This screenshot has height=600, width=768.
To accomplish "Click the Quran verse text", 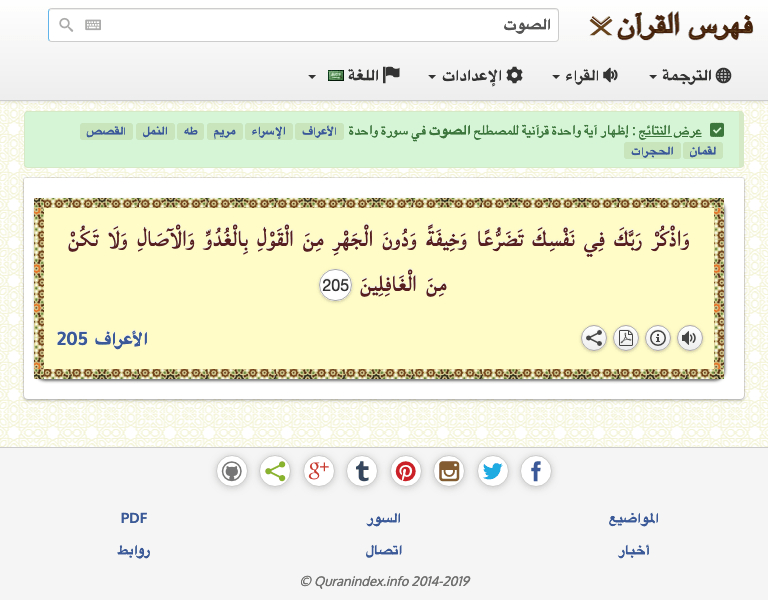I will pyautogui.click(x=379, y=262).
